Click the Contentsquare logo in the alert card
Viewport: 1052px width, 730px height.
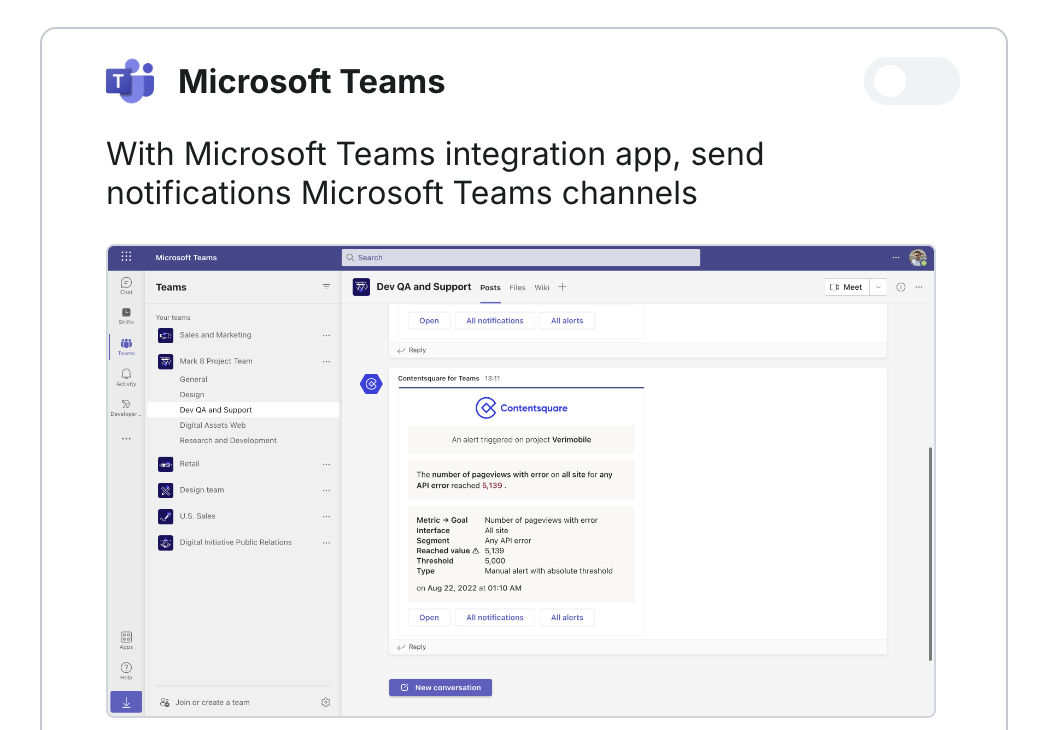pyautogui.click(x=521, y=408)
